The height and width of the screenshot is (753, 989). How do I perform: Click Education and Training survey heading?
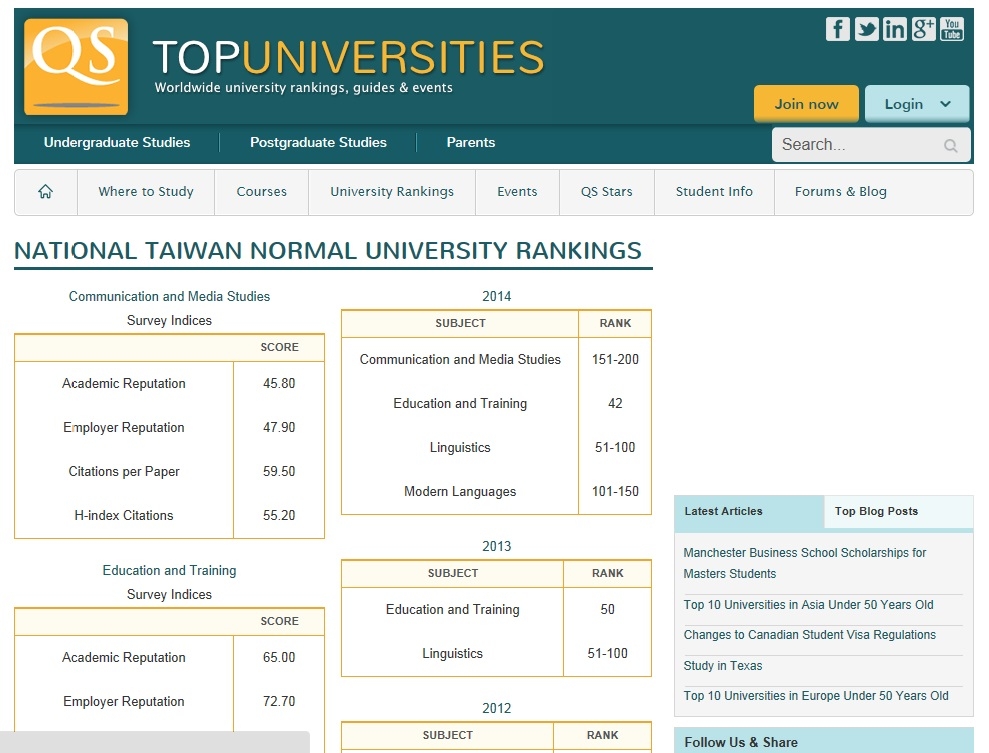pos(169,571)
